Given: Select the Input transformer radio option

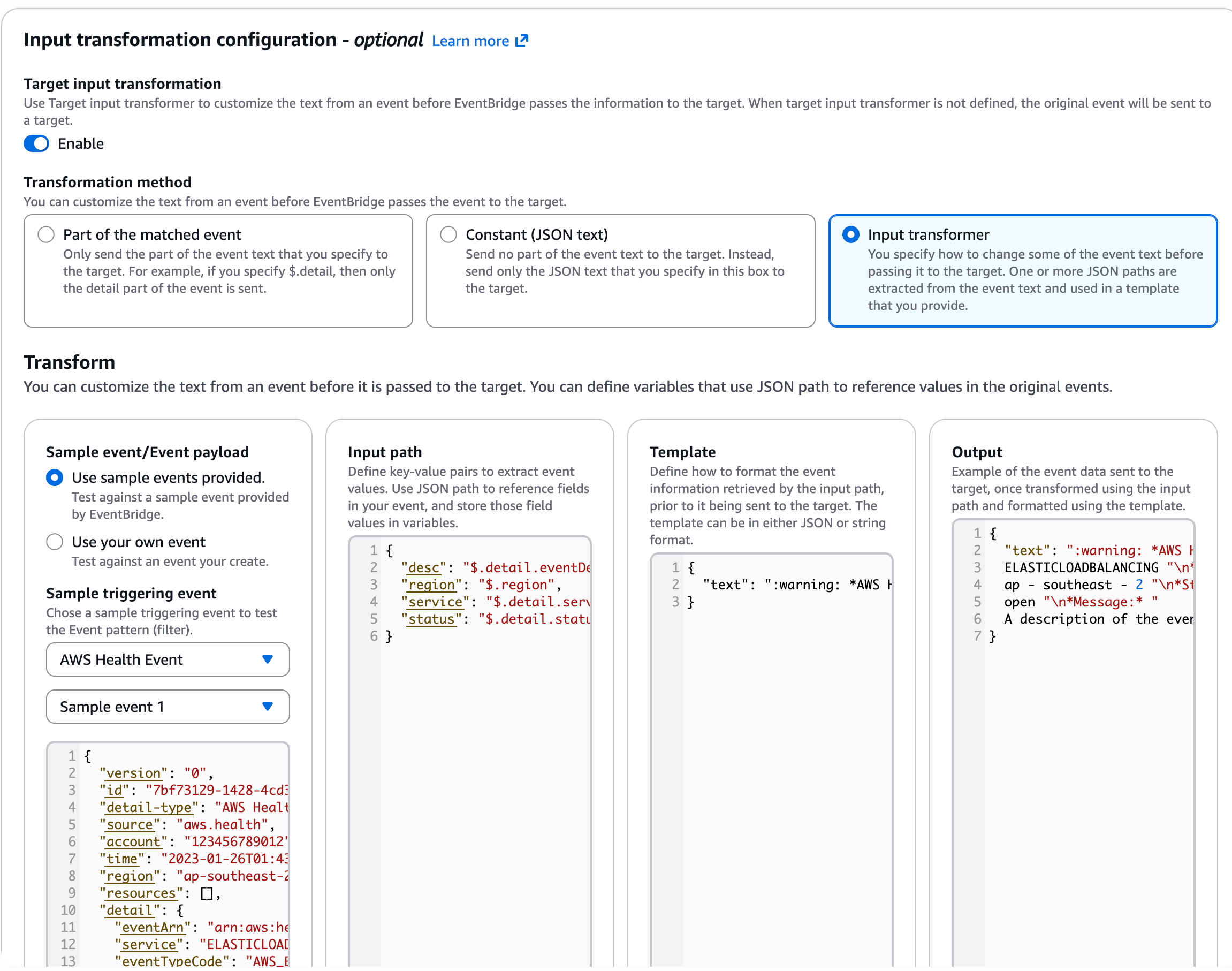Looking at the screenshot, I should pyautogui.click(x=850, y=234).
